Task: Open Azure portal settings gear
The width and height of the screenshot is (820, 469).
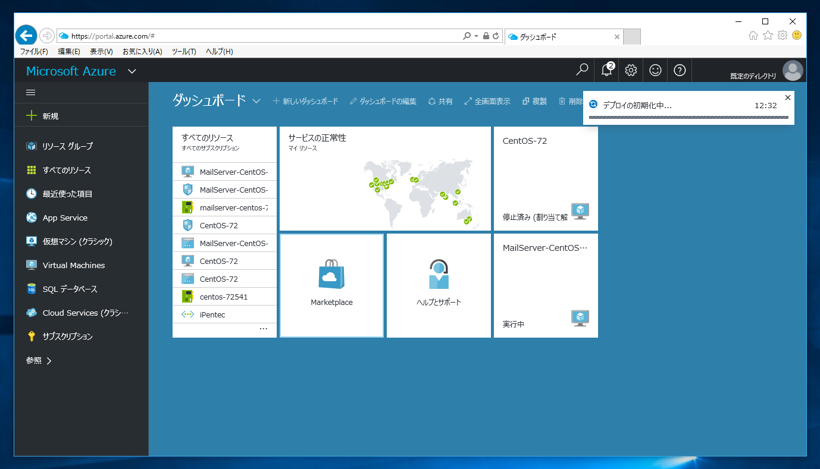Action: [631, 70]
